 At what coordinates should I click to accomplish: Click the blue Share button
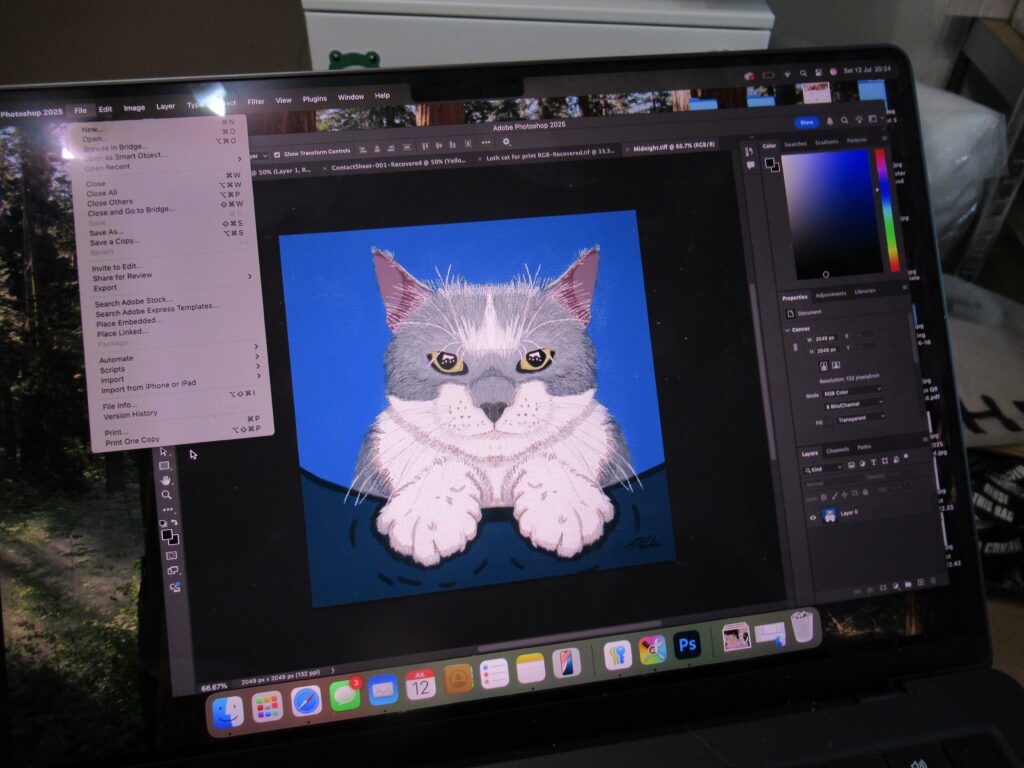point(807,122)
